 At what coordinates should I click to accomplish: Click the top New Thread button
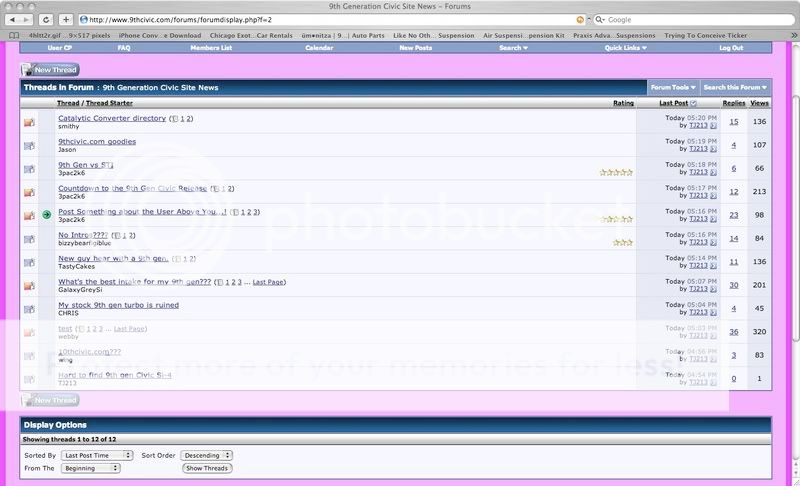coord(50,70)
